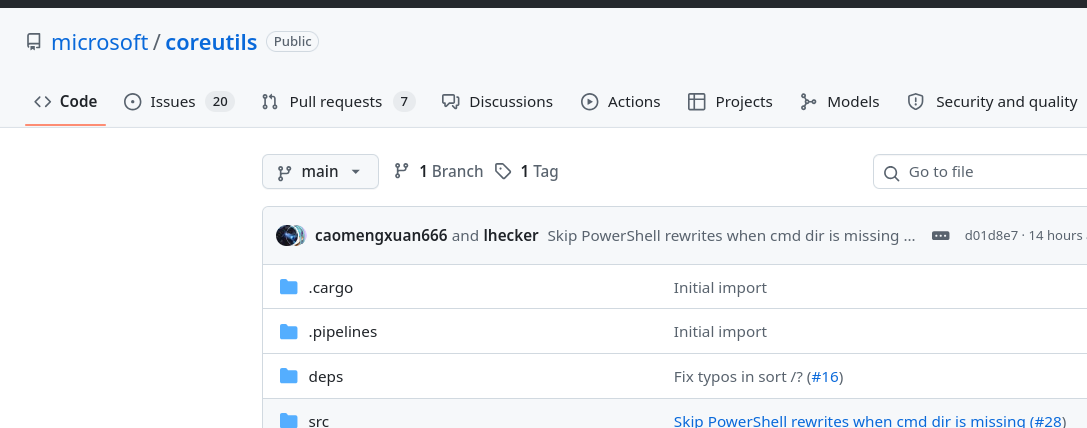Click the deps folder icon

288,377
